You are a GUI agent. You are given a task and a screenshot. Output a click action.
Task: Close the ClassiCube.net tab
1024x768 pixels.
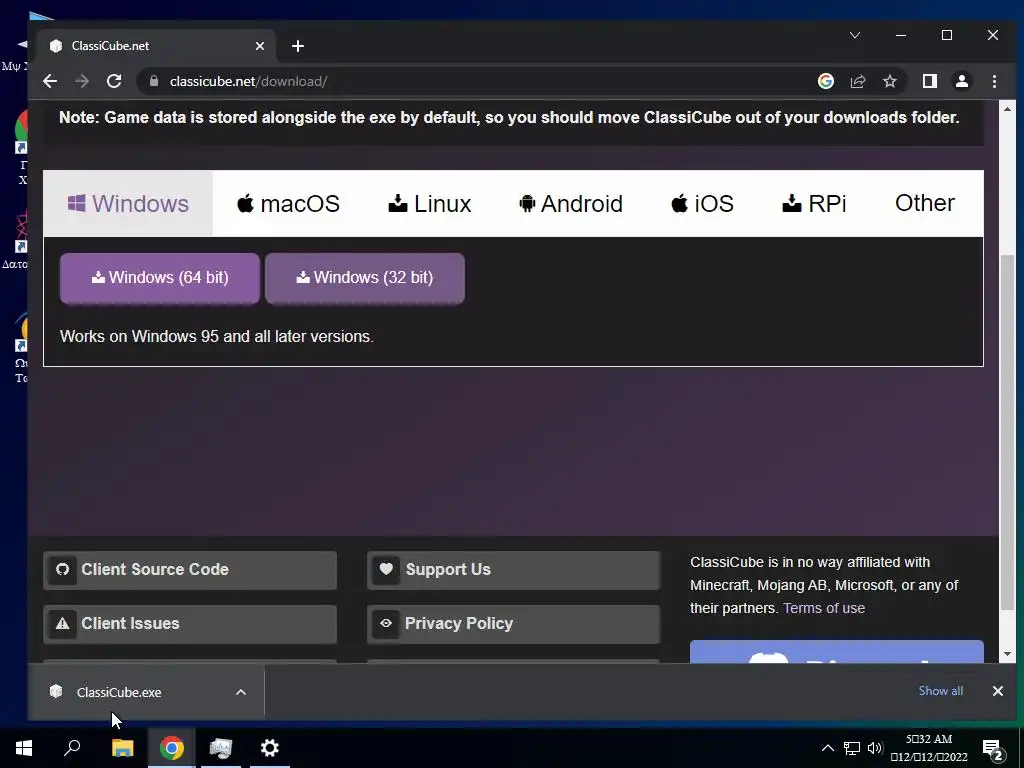click(x=260, y=46)
